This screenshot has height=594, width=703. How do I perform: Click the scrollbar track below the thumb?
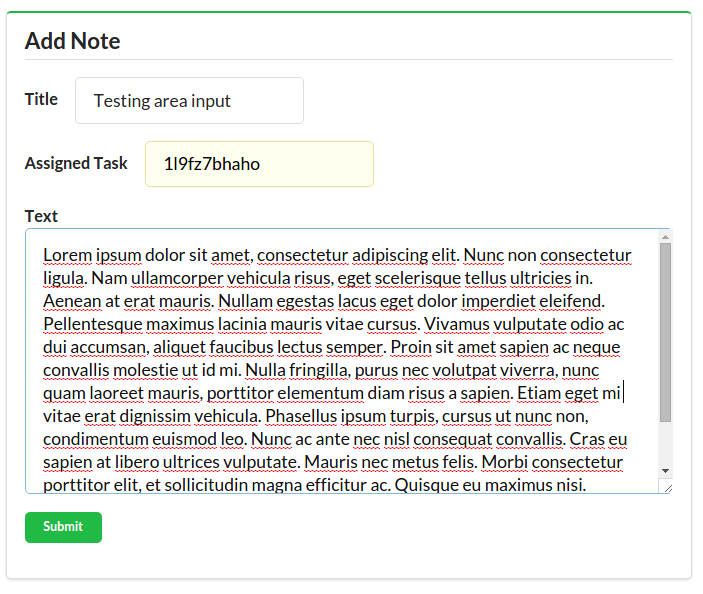point(666,445)
